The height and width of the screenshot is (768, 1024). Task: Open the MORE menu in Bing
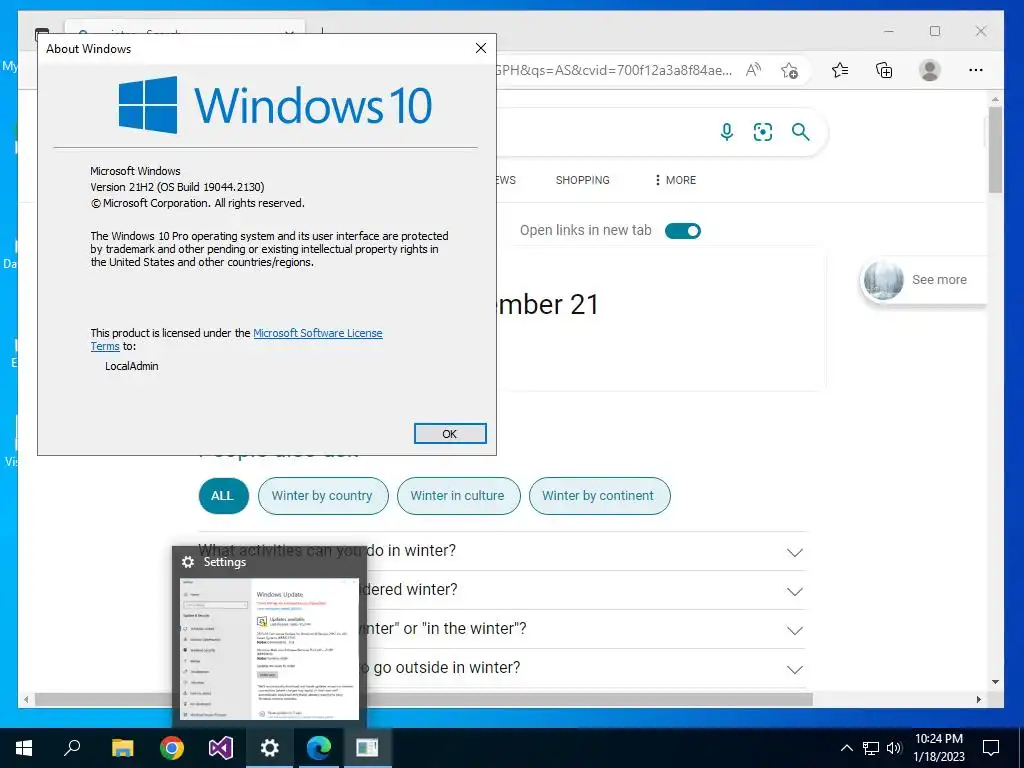675,180
